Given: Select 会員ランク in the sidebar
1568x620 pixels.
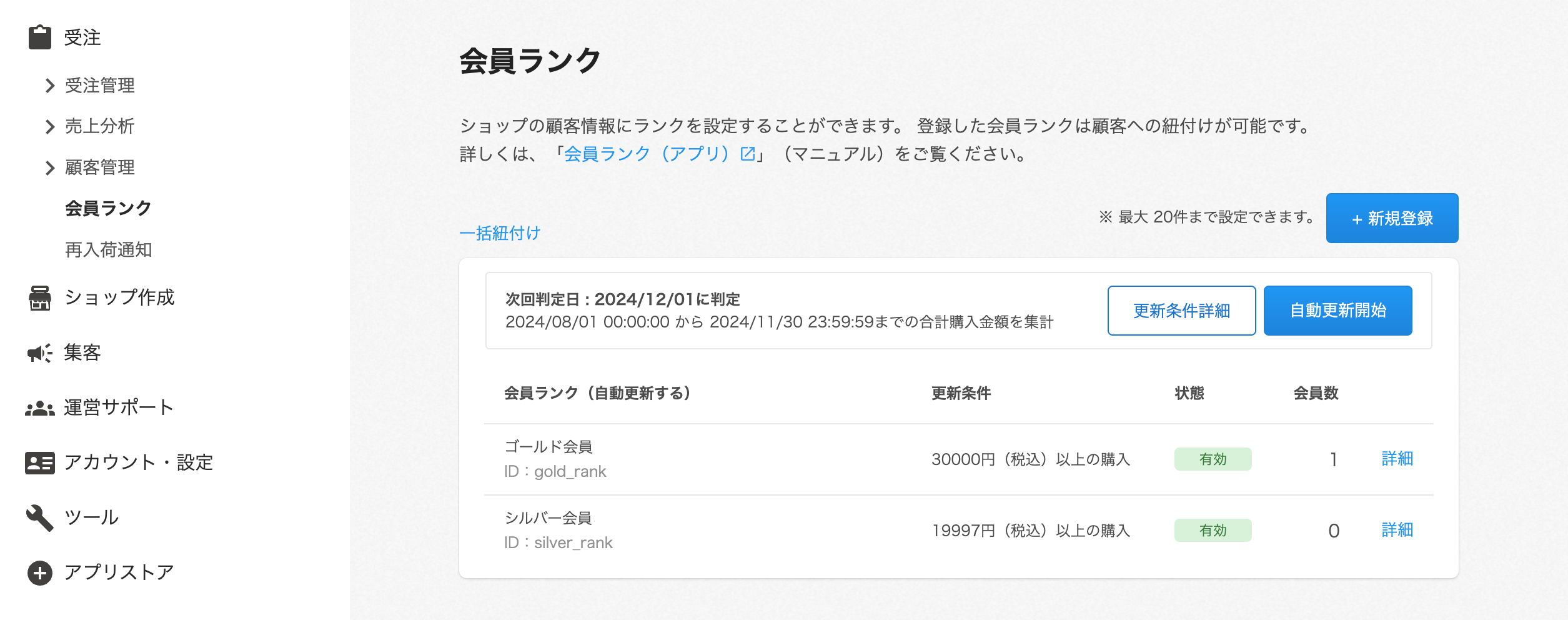Looking at the screenshot, I should [108, 208].
